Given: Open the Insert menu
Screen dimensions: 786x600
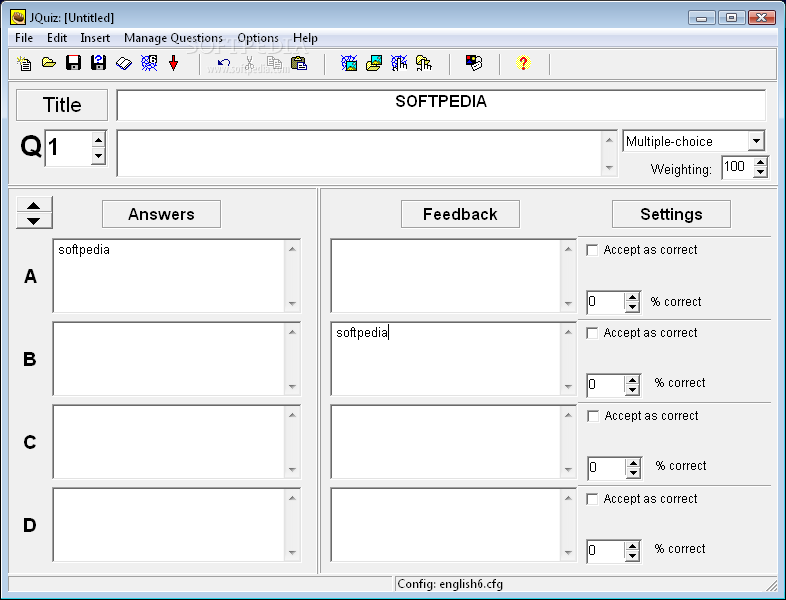Looking at the screenshot, I should tap(95, 38).
